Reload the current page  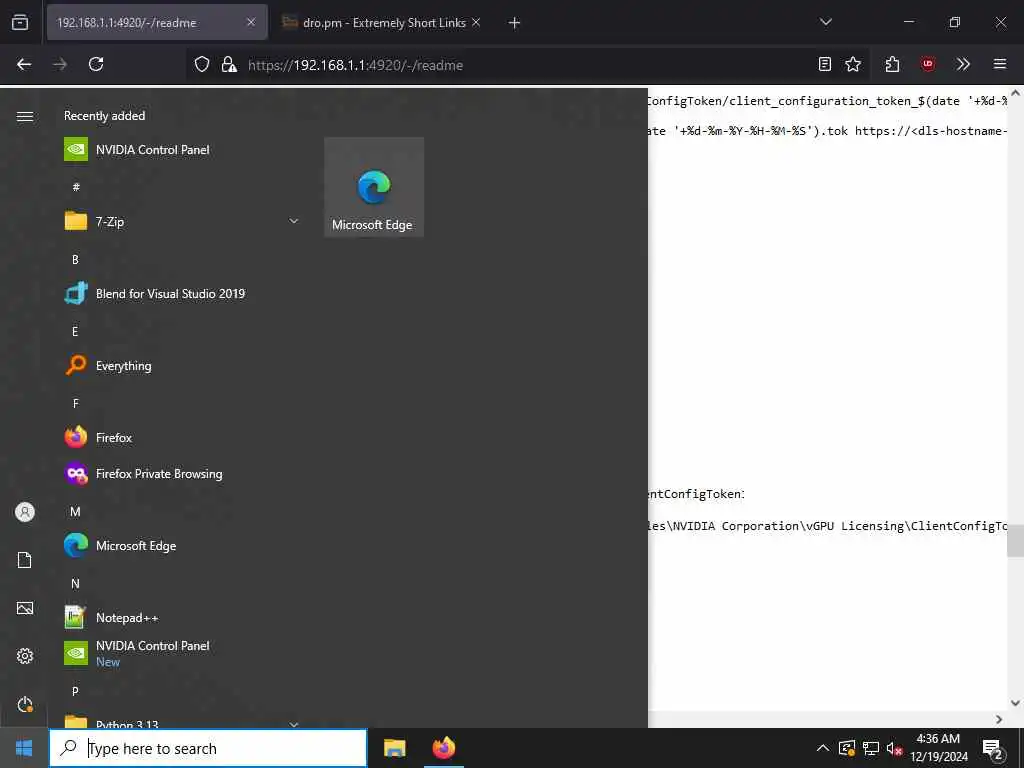(x=96, y=64)
